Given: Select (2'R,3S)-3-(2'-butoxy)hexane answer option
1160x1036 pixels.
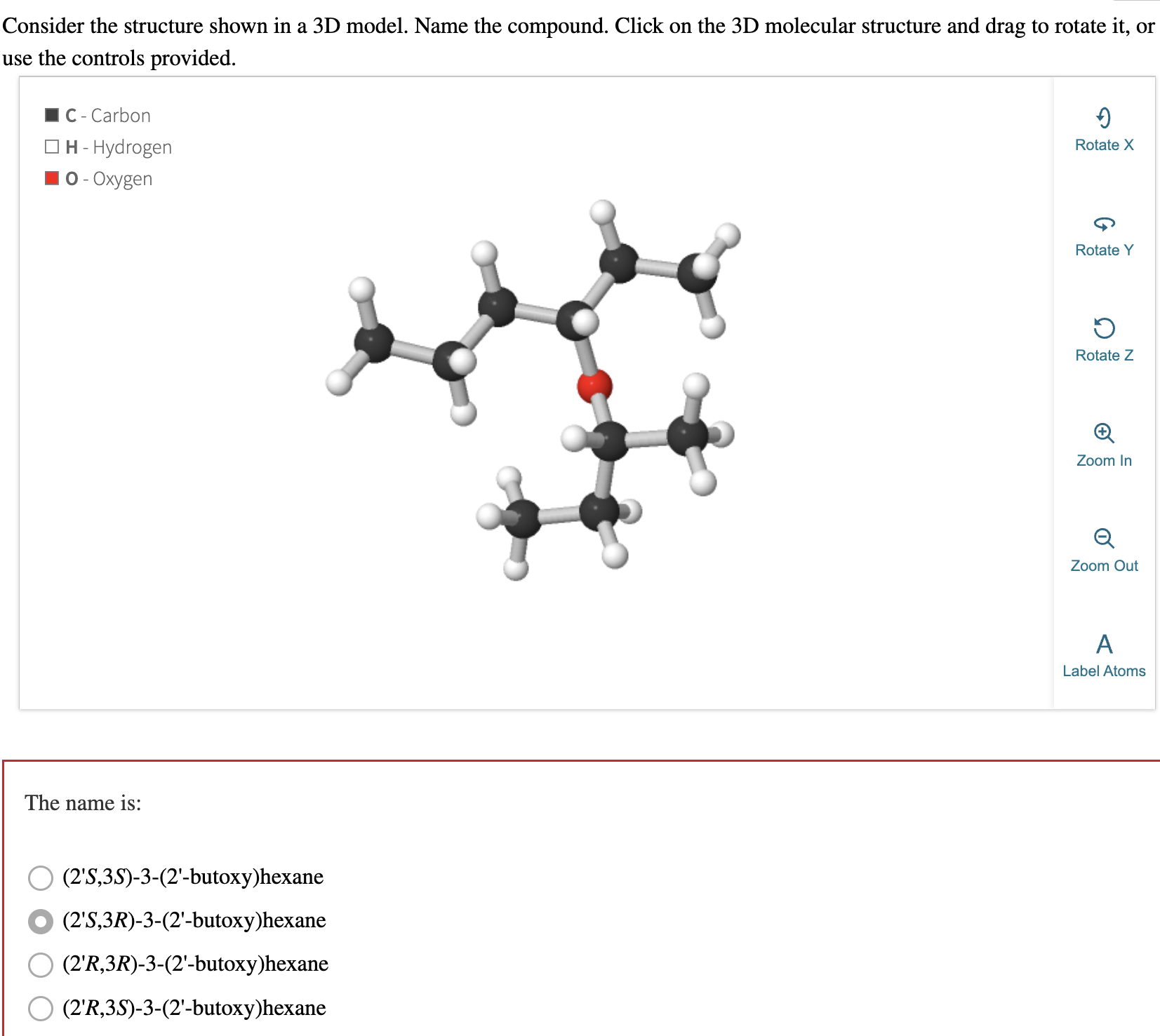Looking at the screenshot, I should [x=40, y=1008].
